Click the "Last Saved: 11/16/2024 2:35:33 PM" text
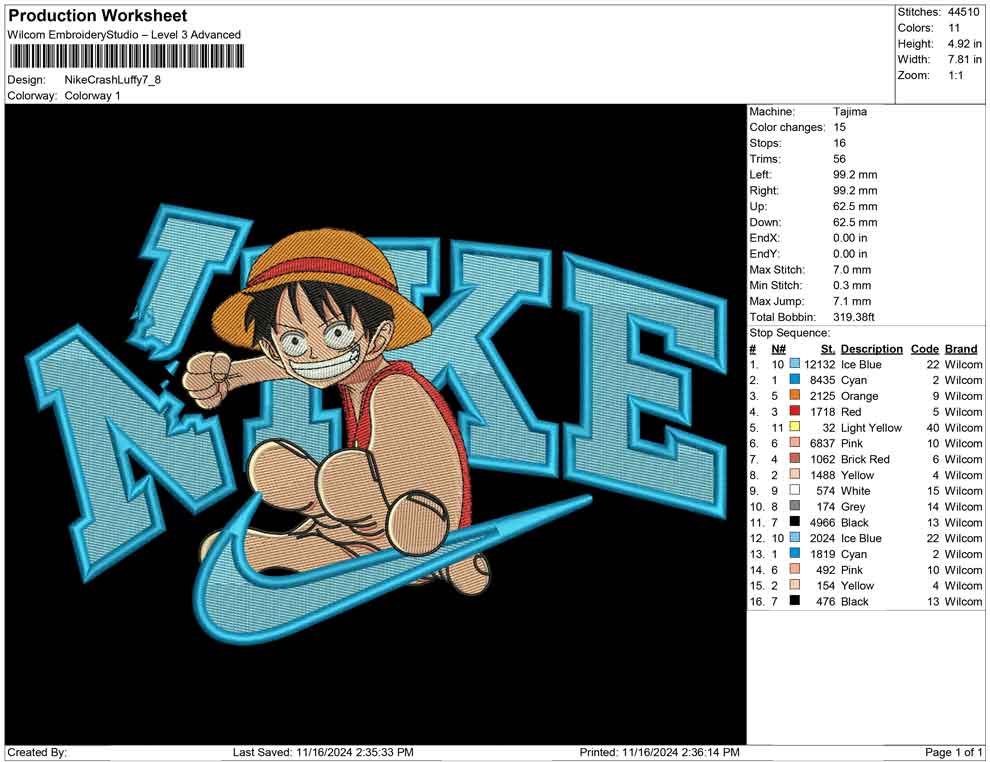 (323, 752)
